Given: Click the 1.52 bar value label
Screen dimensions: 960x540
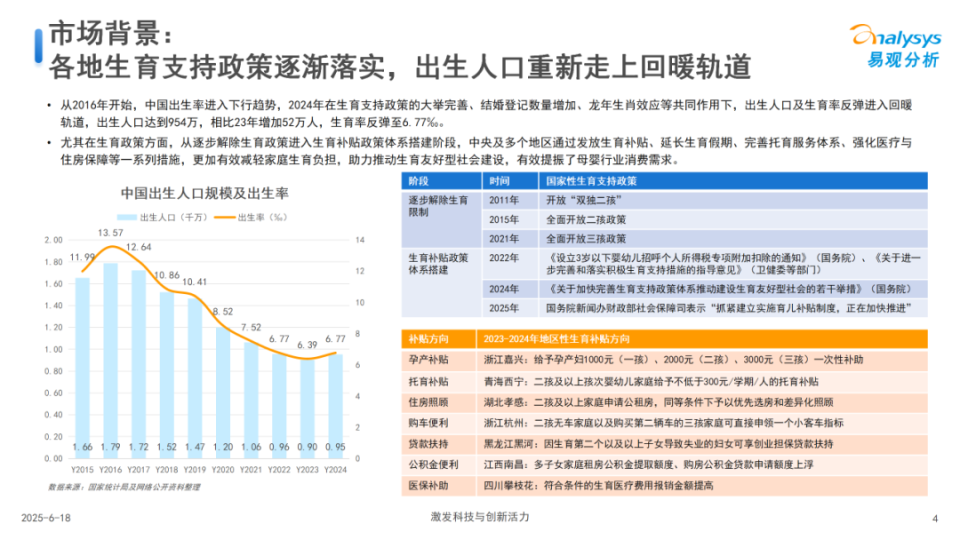Looking at the screenshot, I should tap(167, 447).
